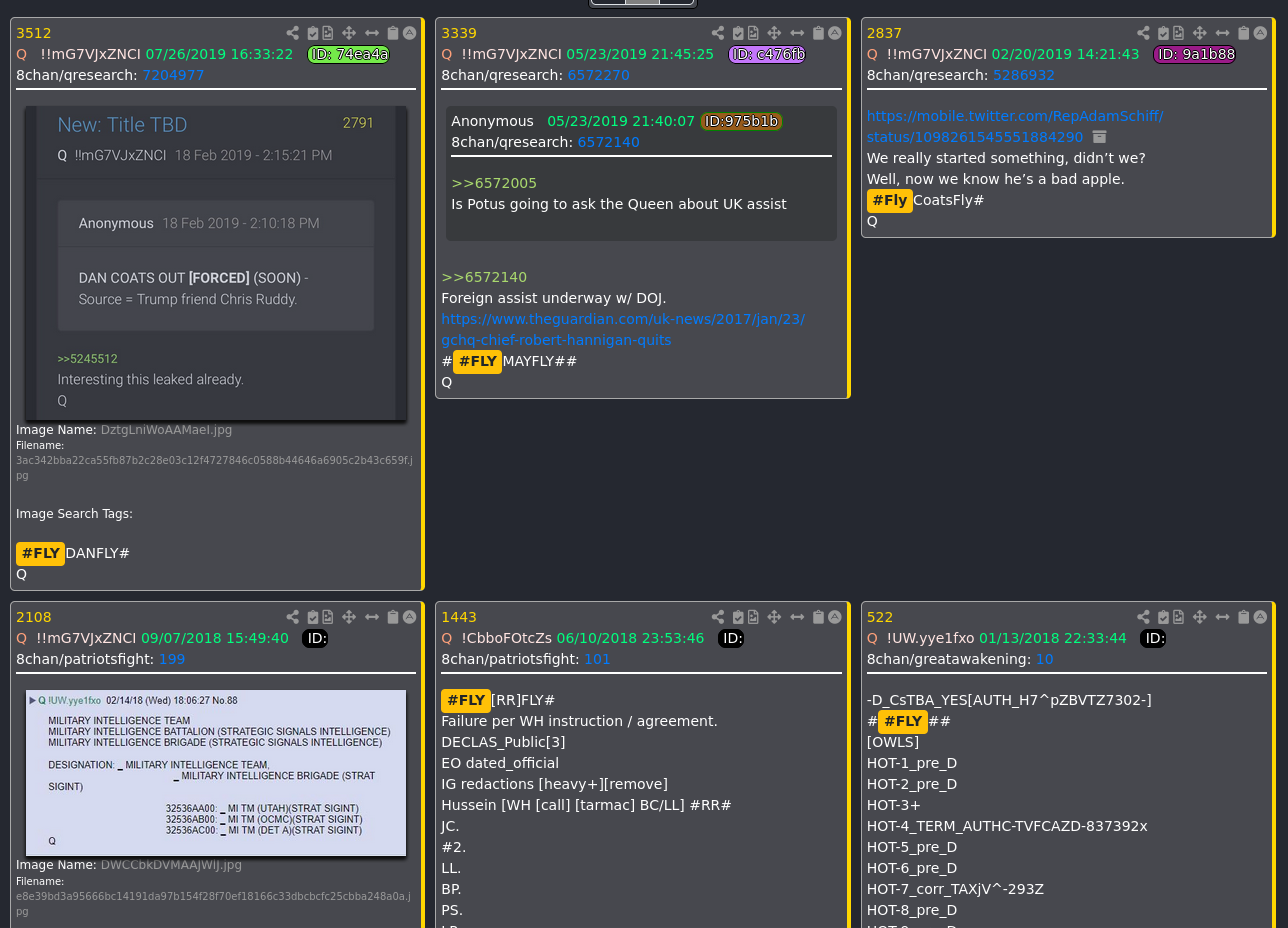Image resolution: width=1288 pixels, height=928 pixels.
Task: Click the horizontal arrows icon on post 1443
Action: [x=797, y=617]
